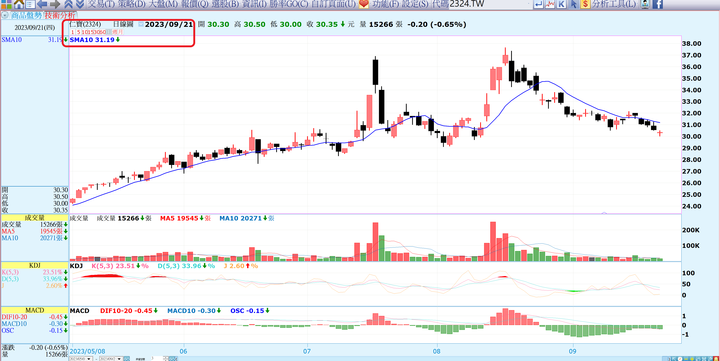Click the red heart favorites icon

coord(364,4)
